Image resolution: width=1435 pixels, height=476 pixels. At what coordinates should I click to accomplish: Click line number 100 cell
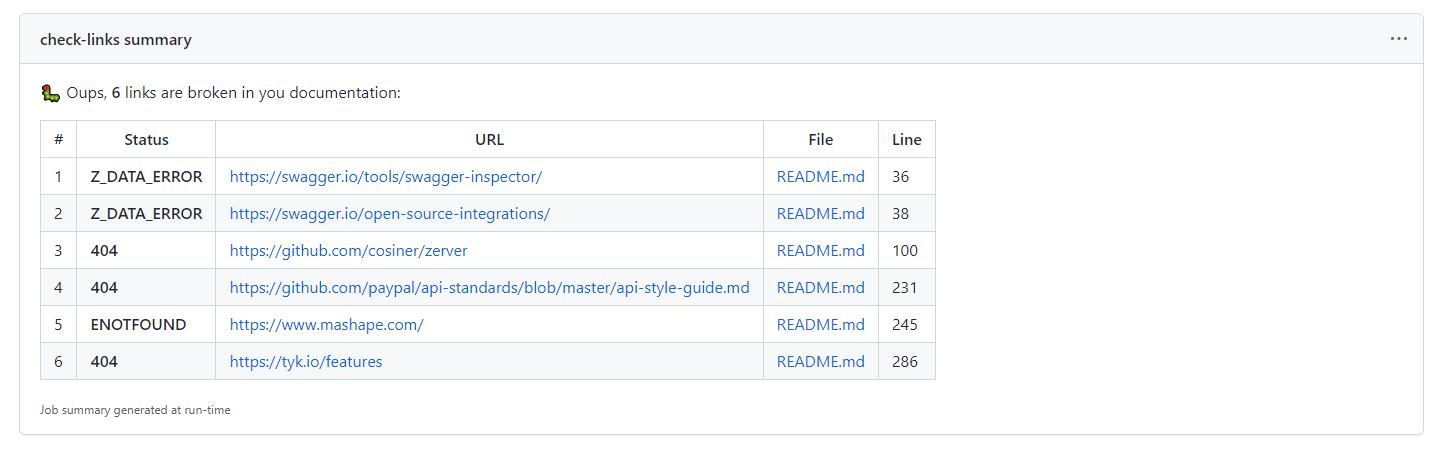point(905,251)
